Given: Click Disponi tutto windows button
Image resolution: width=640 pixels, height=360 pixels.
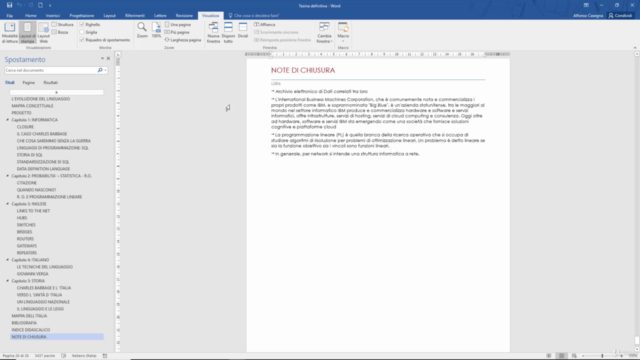Looking at the screenshot, I should (x=228, y=33).
